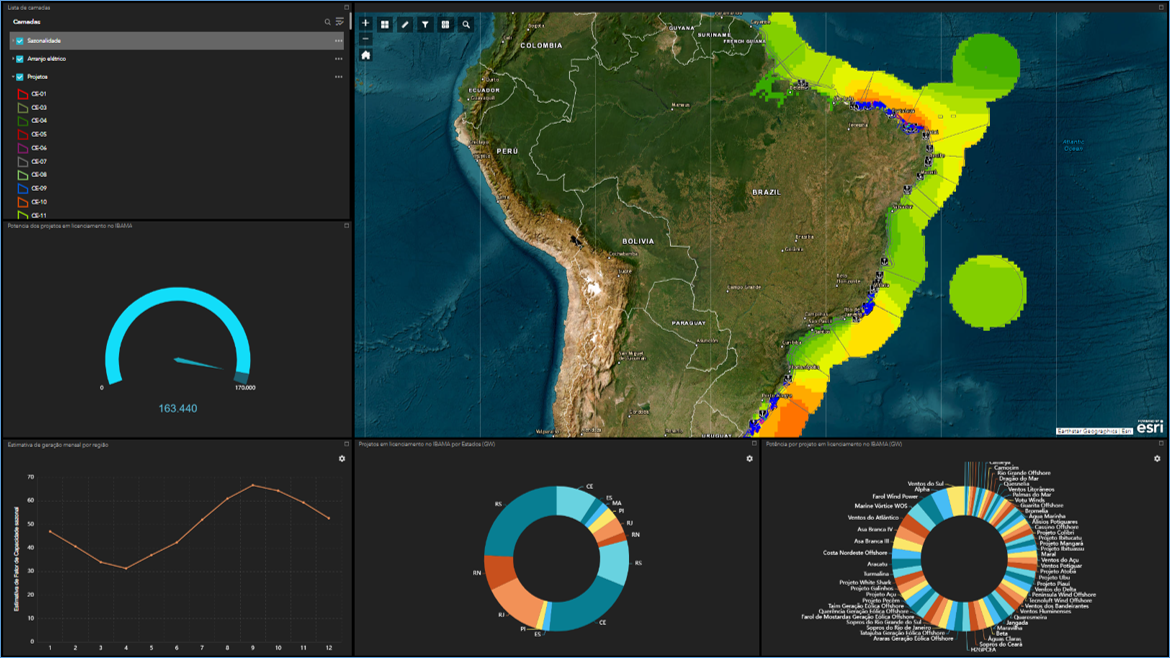The width and height of the screenshot is (1170, 658).
Task: Open the options menu for Arranjo elétrico
Action: 338,59
